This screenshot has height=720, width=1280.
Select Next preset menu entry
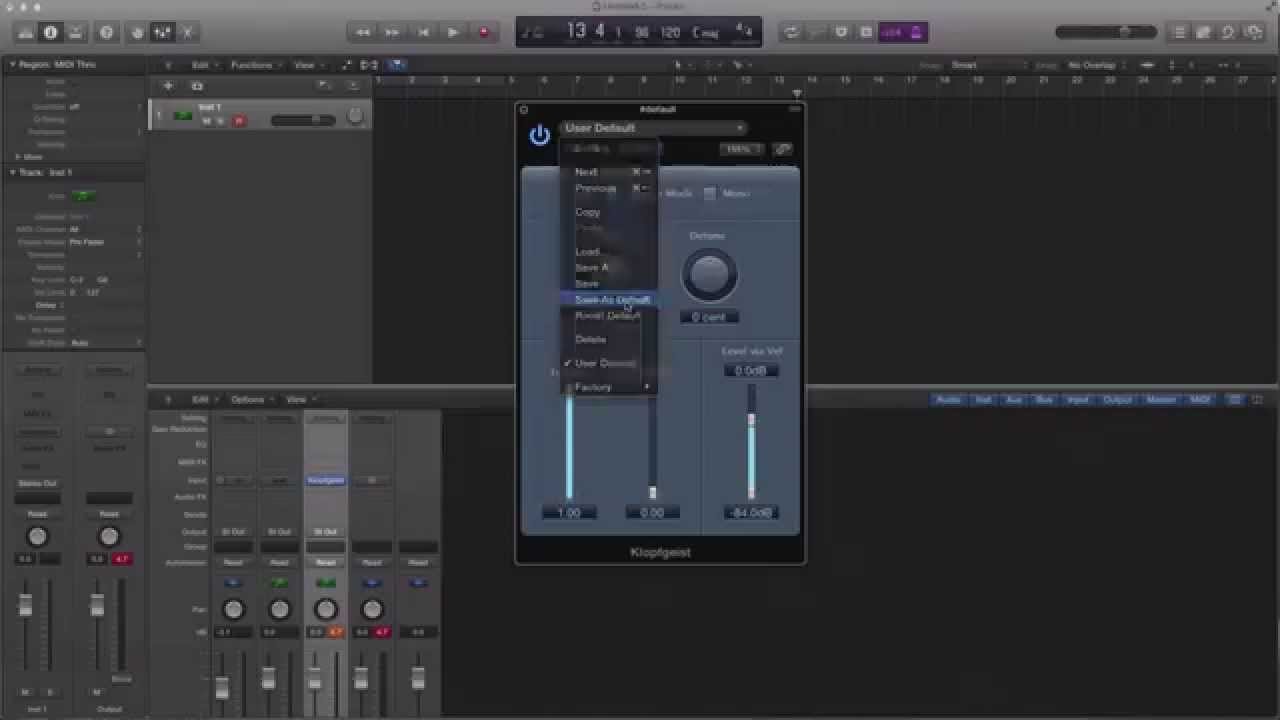pos(609,172)
